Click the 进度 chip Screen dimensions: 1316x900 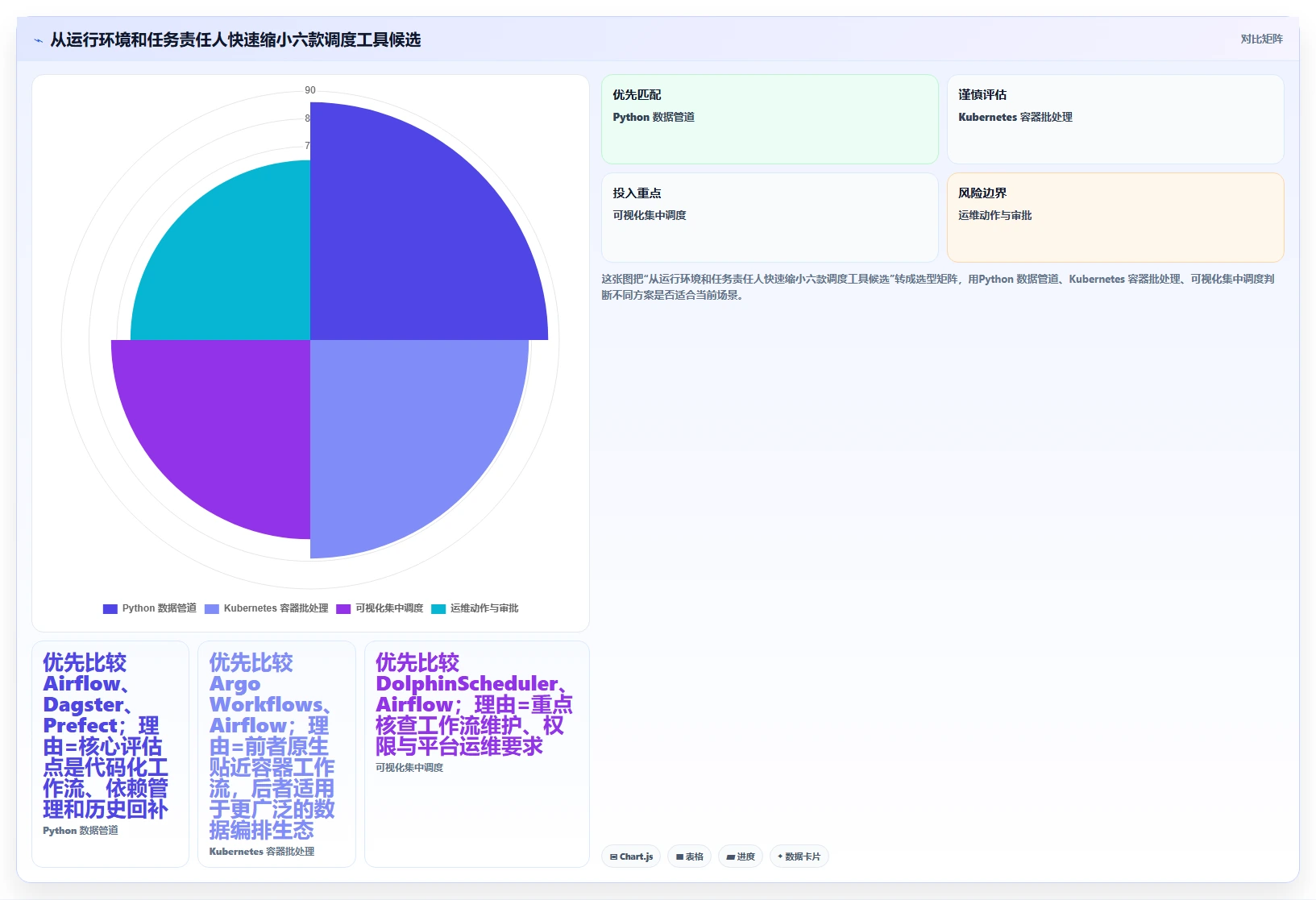coord(741,856)
